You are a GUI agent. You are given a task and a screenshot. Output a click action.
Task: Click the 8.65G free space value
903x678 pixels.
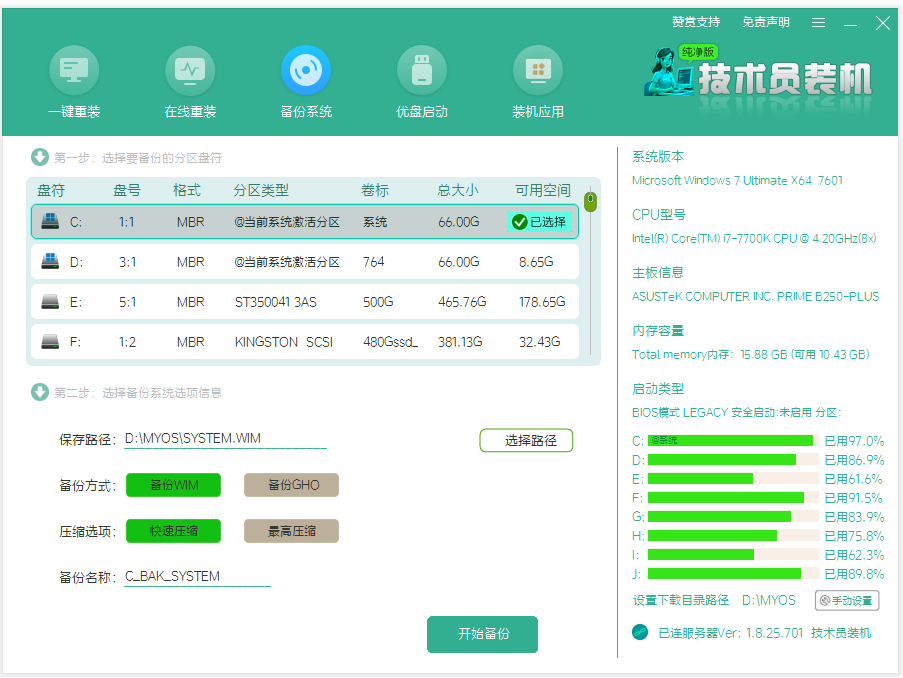pyautogui.click(x=536, y=262)
